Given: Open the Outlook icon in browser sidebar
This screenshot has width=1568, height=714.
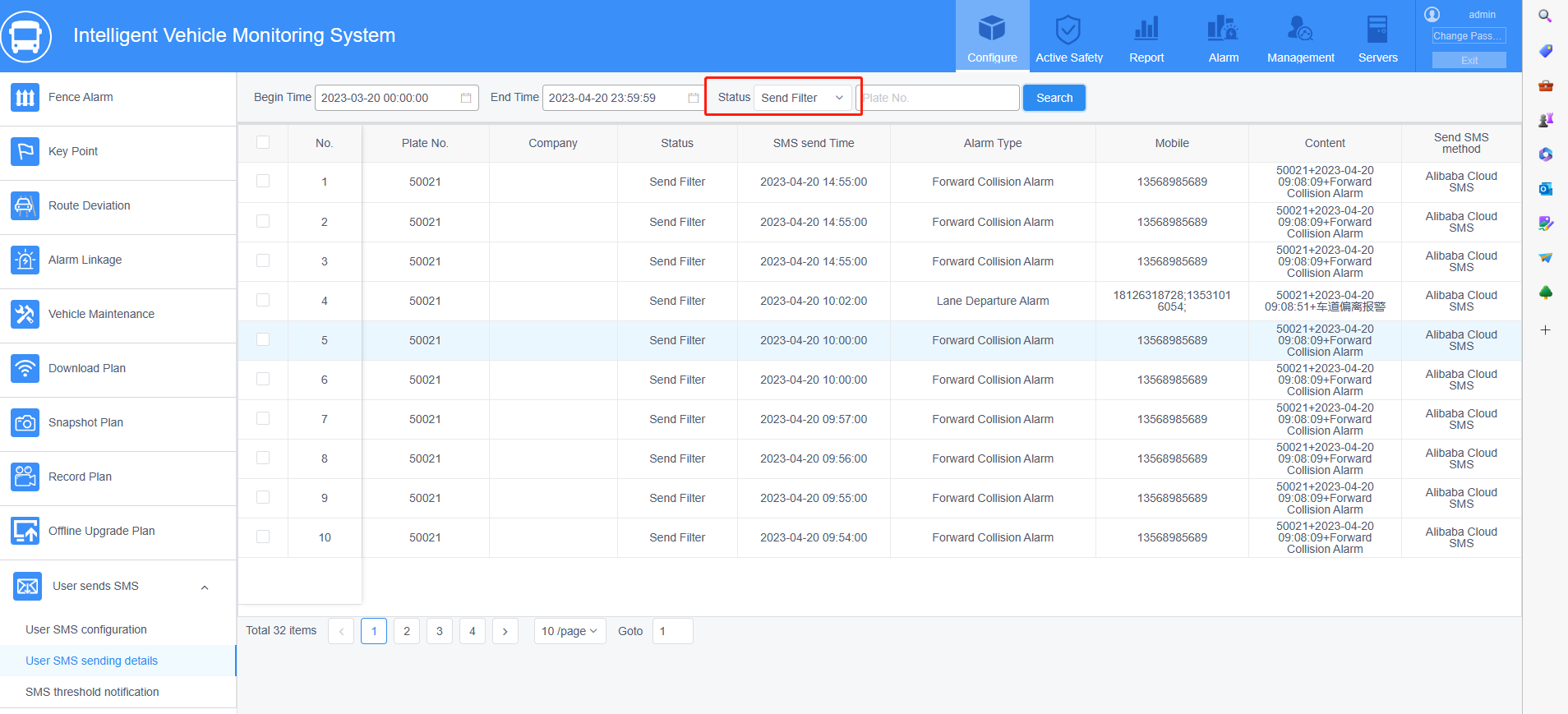Looking at the screenshot, I should coord(1545,189).
